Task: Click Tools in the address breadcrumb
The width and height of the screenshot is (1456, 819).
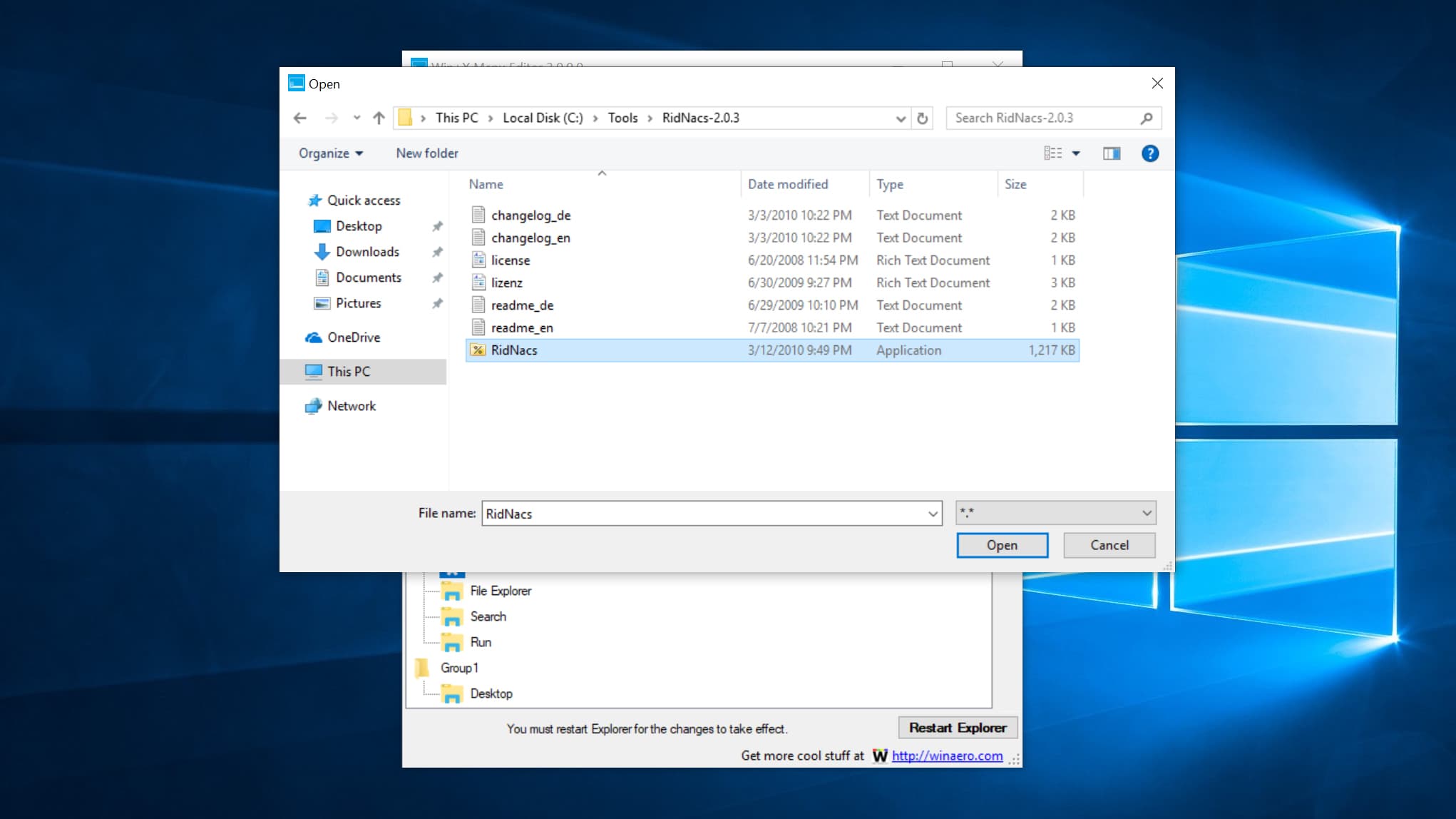Action: [622, 118]
